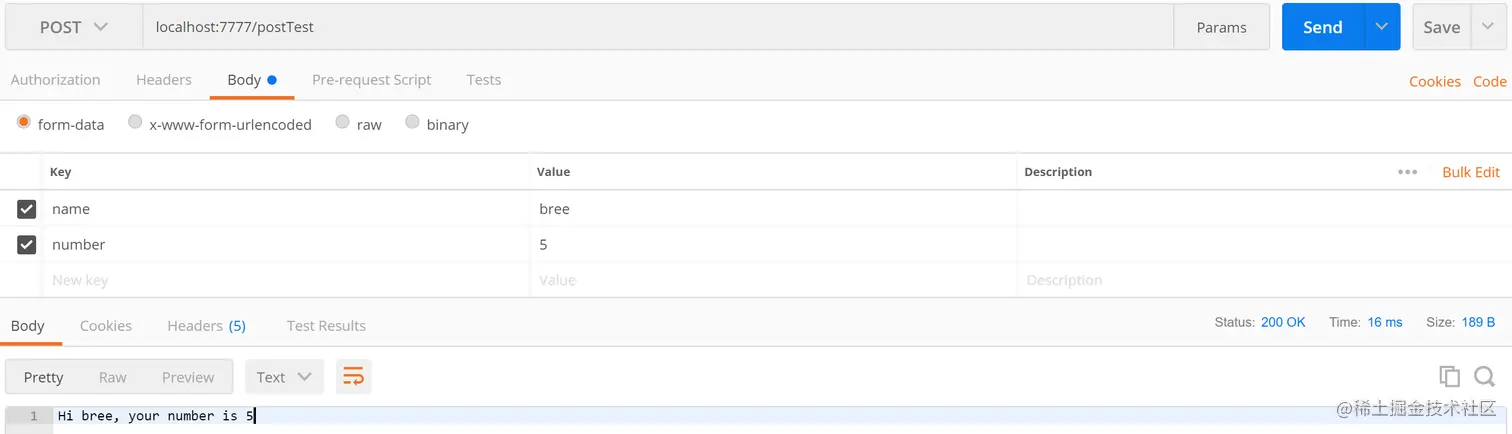The width and height of the screenshot is (1512, 434).
Task: Uncheck the name key checkbox
Action: point(27,209)
